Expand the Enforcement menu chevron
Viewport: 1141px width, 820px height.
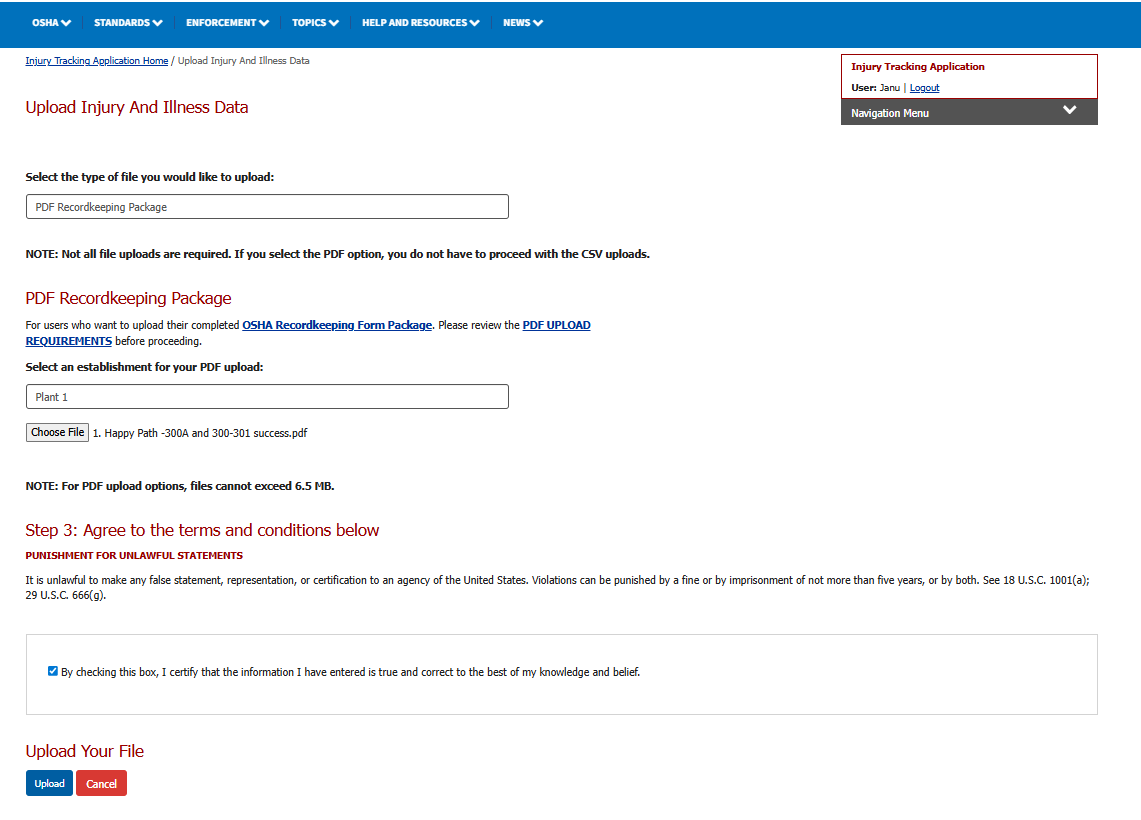(264, 23)
